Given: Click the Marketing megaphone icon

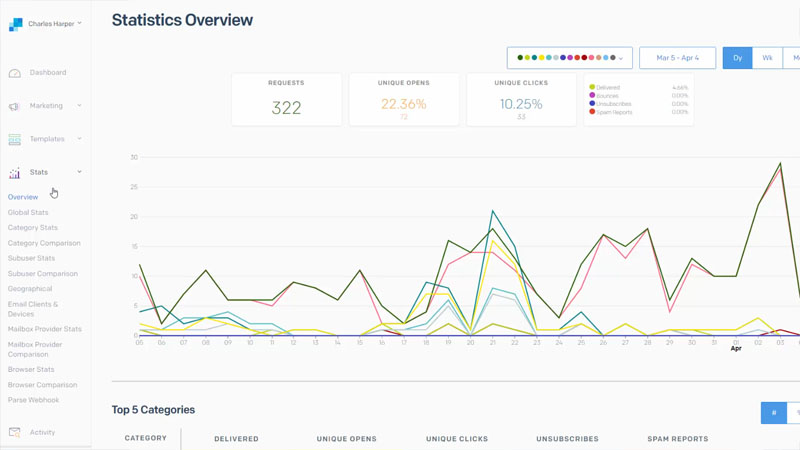Looking at the screenshot, I should click(x=15, y=106).
